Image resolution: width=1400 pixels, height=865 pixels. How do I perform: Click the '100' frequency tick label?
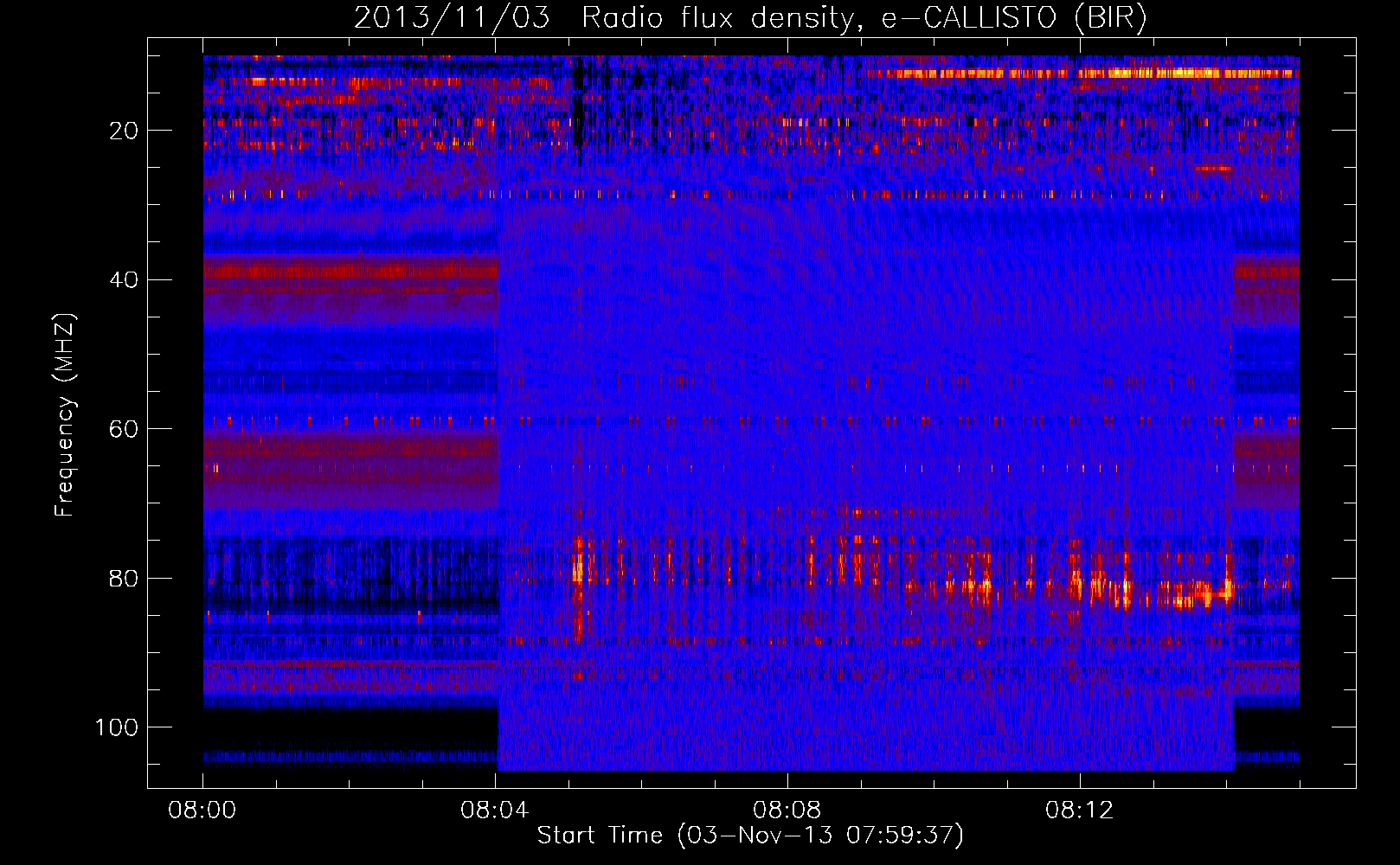(x=118, y=727)
